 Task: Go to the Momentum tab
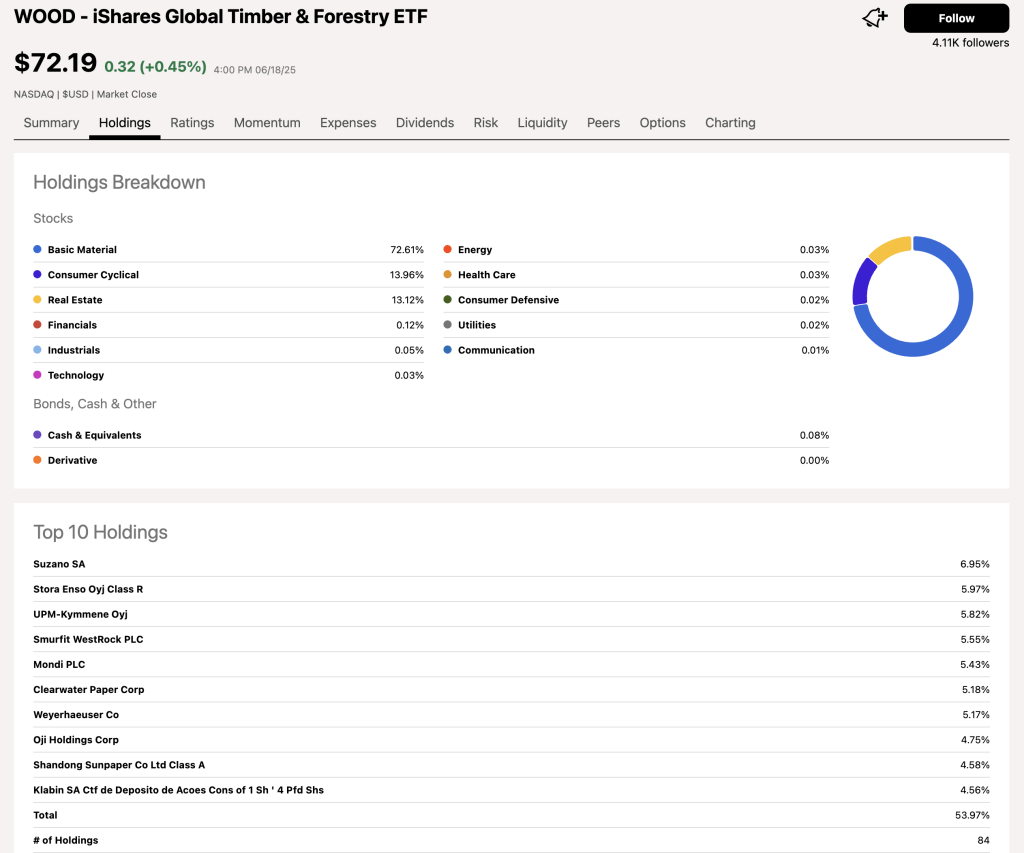click(x=267, y=123)
